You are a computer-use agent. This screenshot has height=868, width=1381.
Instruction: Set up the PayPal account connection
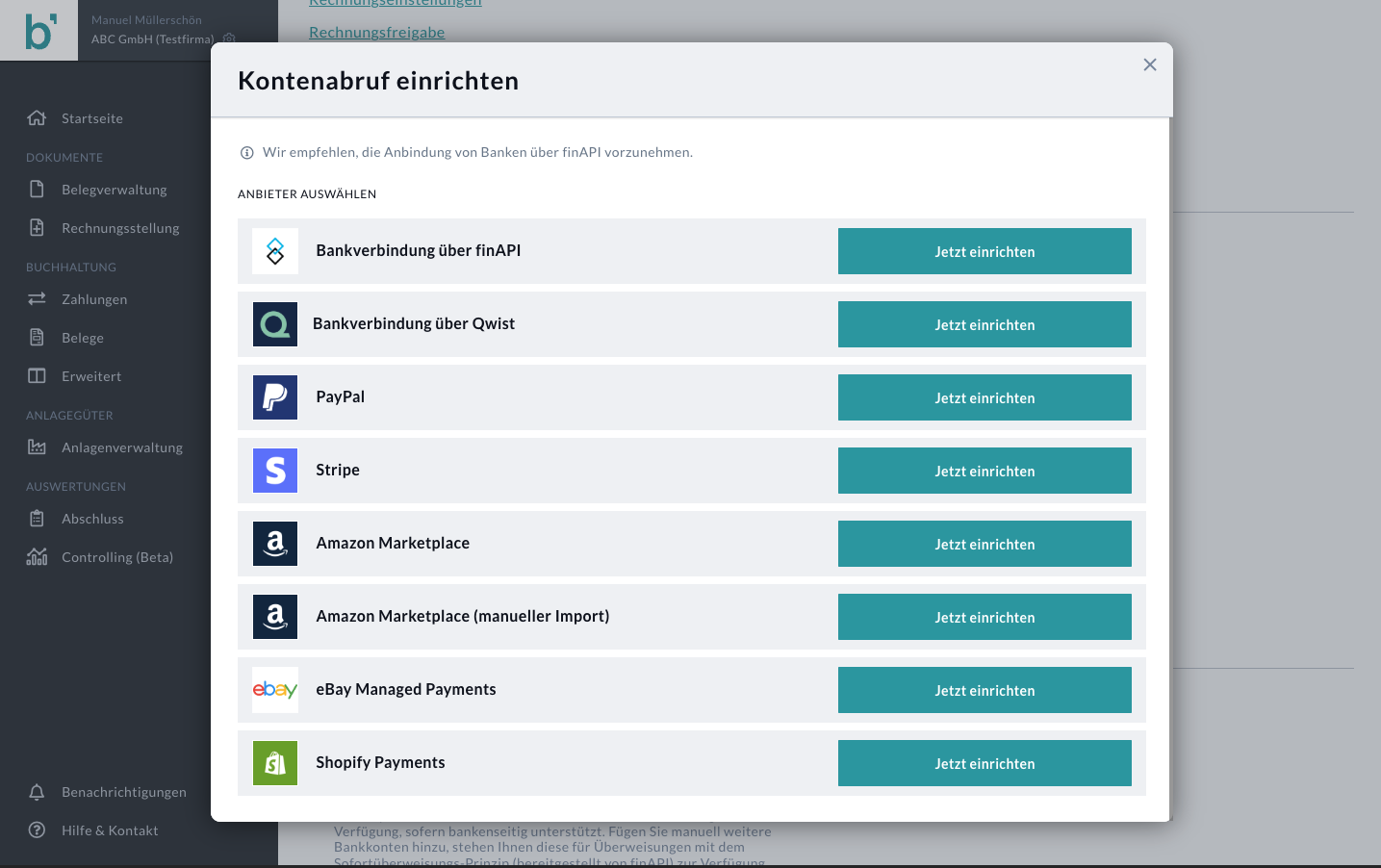[x=985, y=397]
